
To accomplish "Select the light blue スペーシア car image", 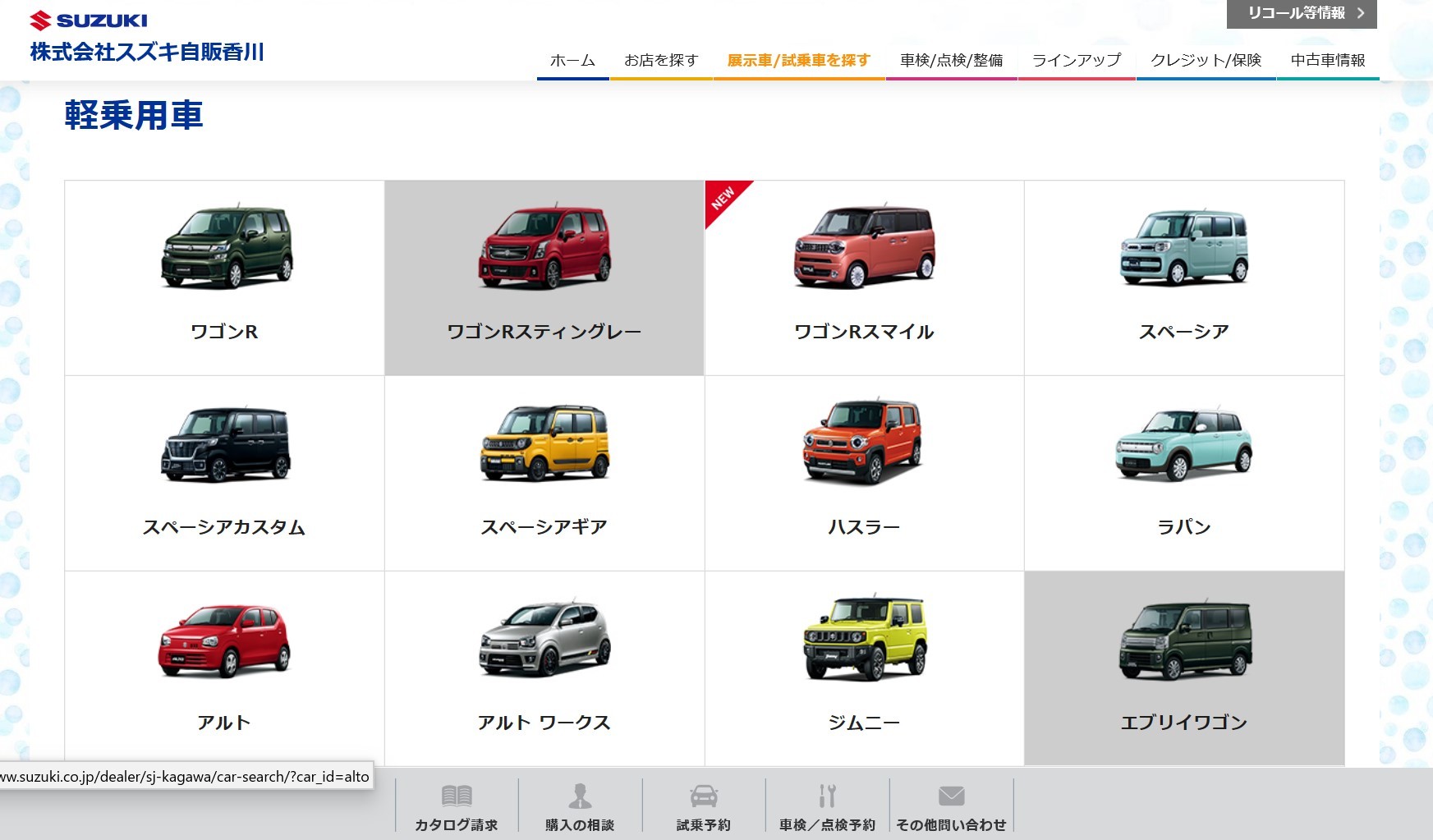I will tap(1184, 246).
